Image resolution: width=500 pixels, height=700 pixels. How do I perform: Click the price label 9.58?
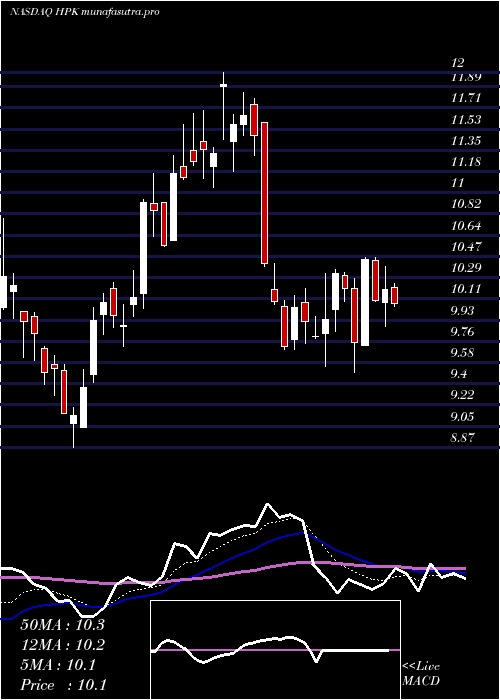pyautogui.click(x=462, y=353)
